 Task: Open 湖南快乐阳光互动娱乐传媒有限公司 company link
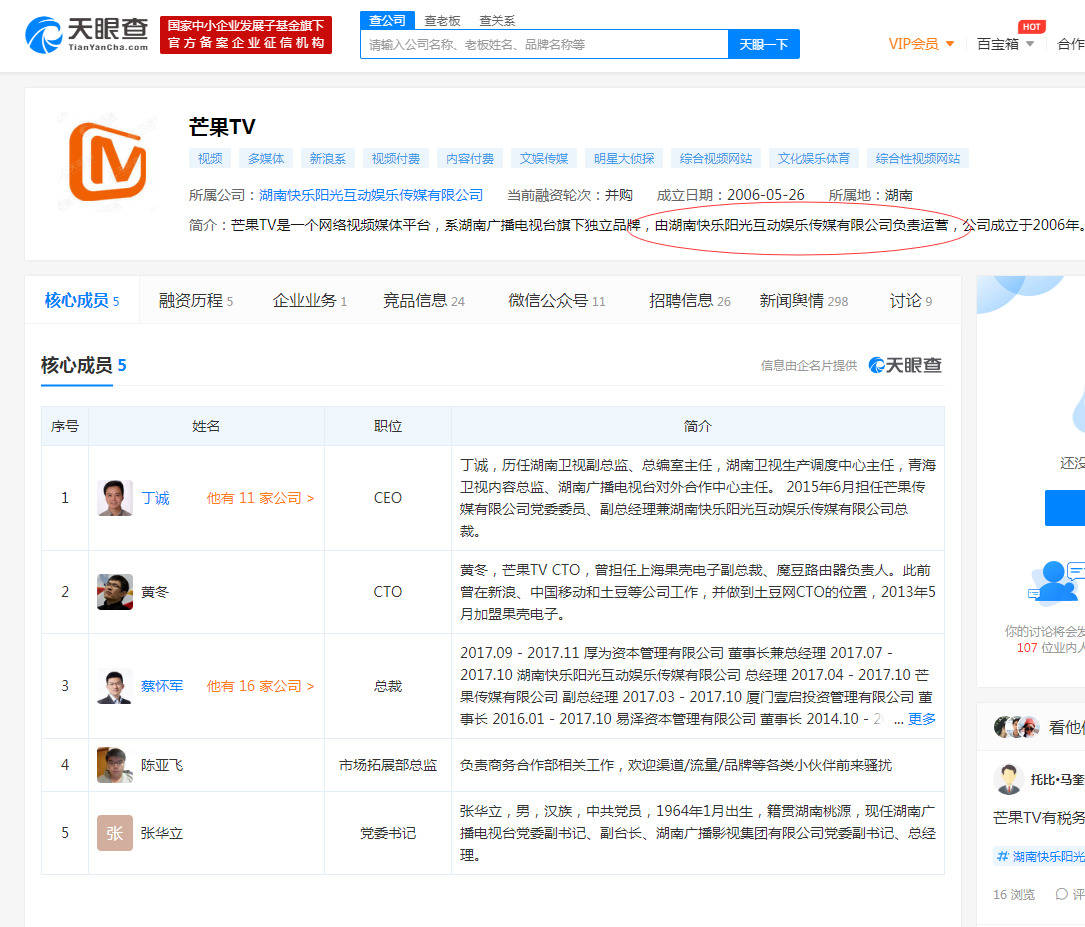(x=371, y=195)
